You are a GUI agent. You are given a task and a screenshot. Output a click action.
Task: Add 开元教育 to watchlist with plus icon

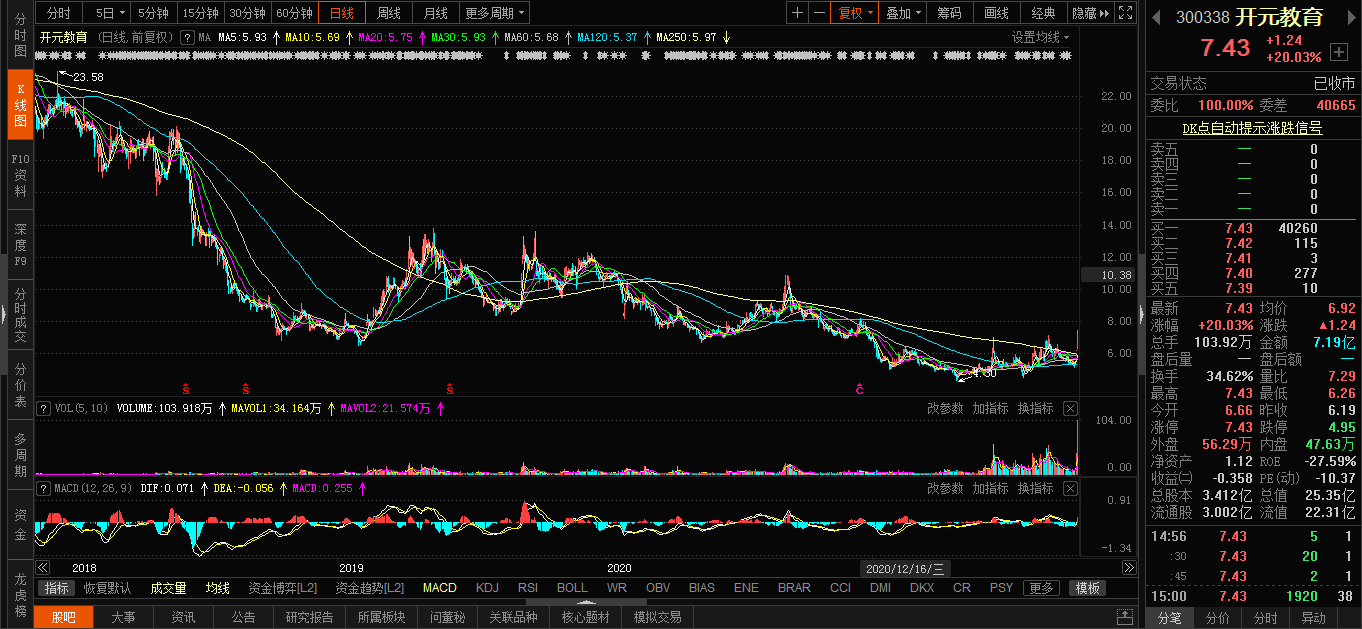[1339, 52]
